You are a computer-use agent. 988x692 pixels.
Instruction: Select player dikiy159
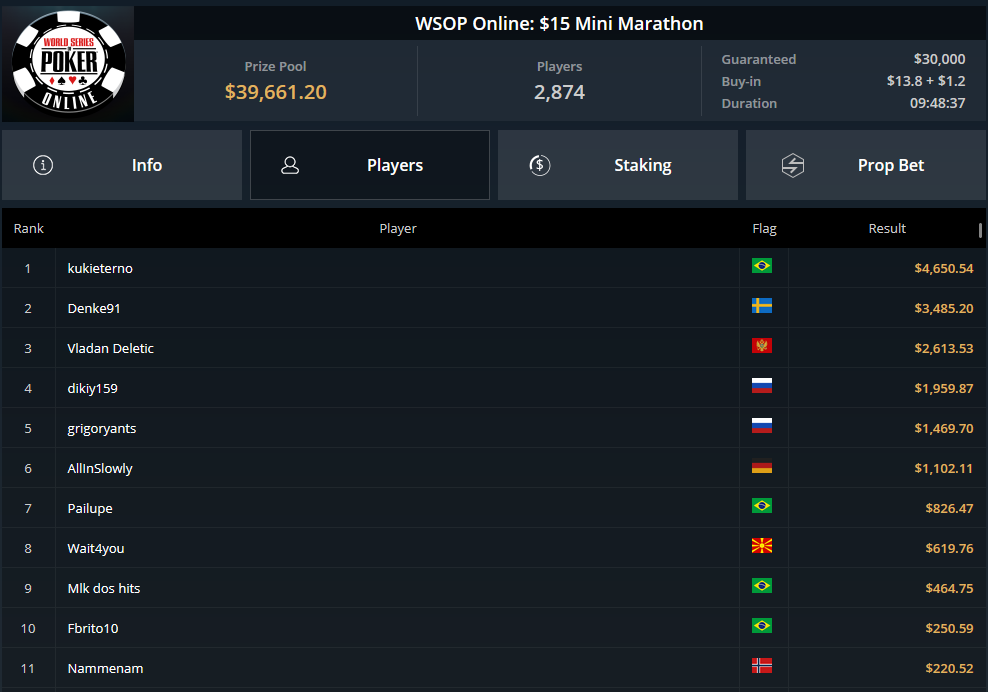click(x=92, y=388)
